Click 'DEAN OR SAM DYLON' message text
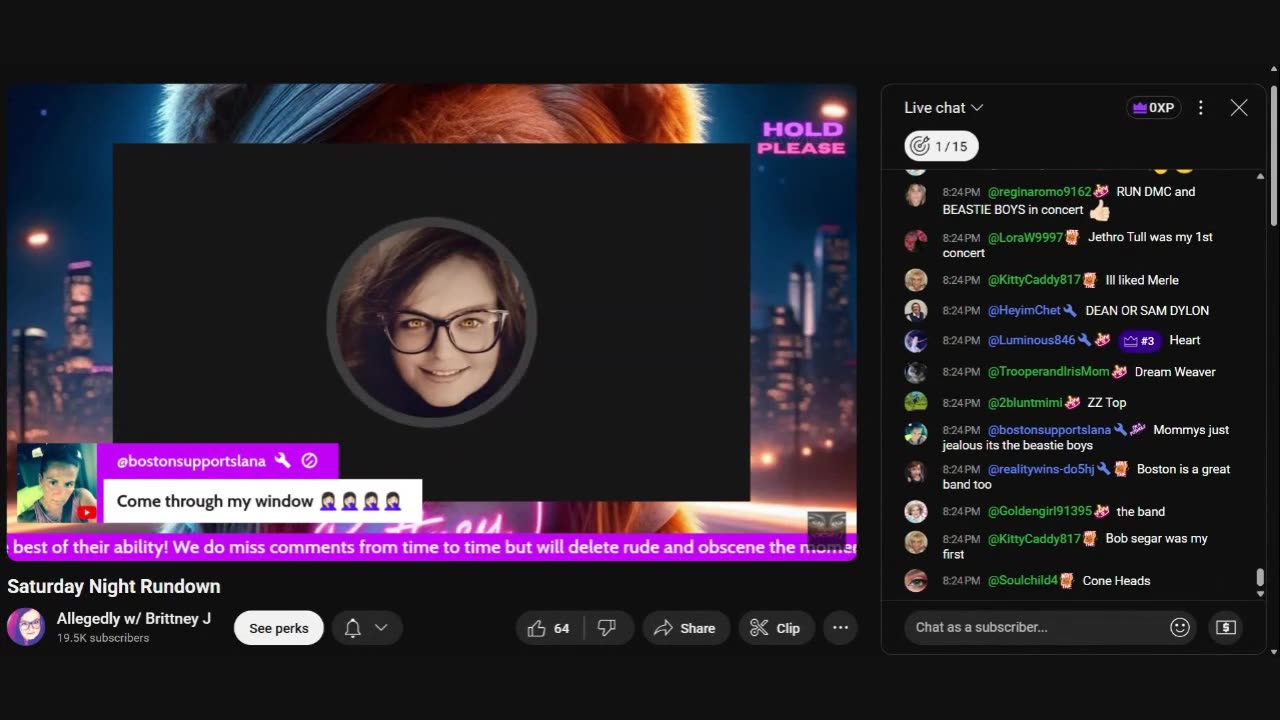The width and height of the screenshot is (1280, 720). point(1147,311)
